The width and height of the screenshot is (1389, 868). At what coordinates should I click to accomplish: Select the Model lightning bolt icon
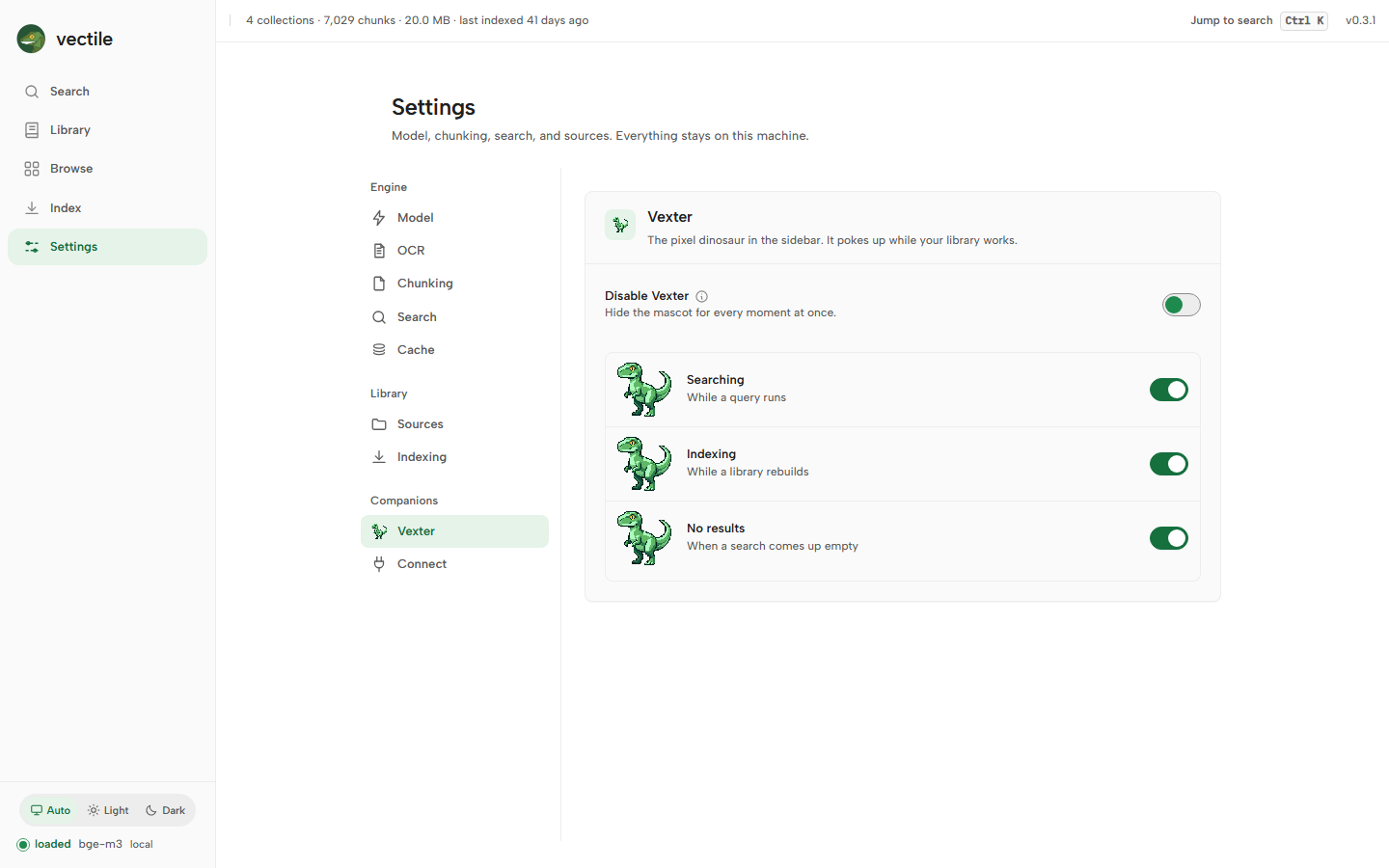(379, 218)
